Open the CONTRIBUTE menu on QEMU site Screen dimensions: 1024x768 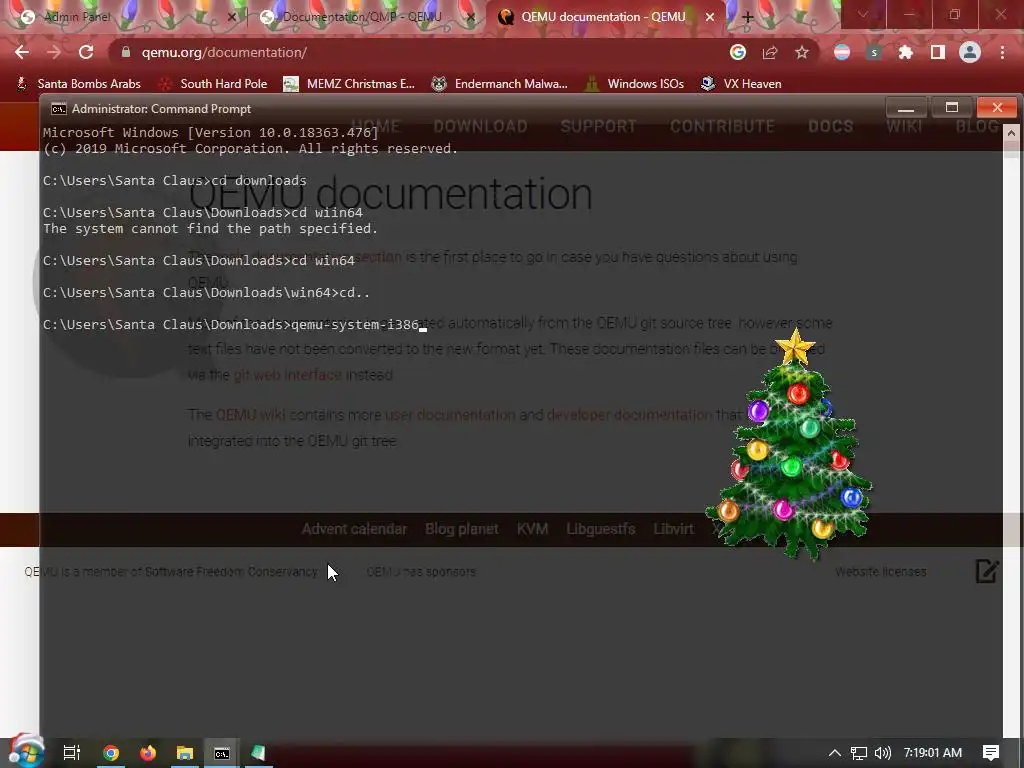coord(722,126)
